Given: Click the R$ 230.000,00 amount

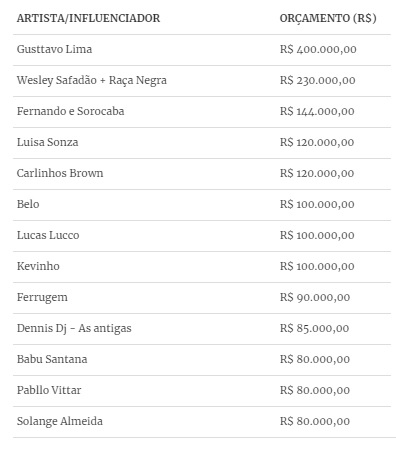Looking at the screenshot, I should point(318,80).
